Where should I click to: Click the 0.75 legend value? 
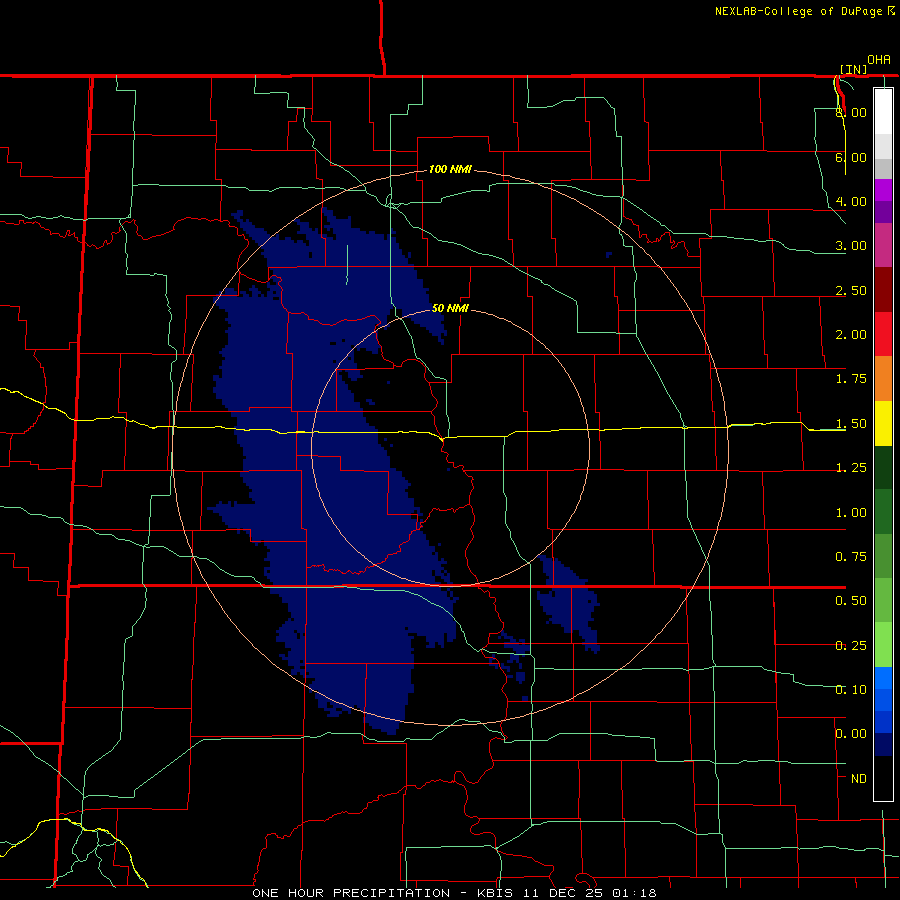pos(851,557)
